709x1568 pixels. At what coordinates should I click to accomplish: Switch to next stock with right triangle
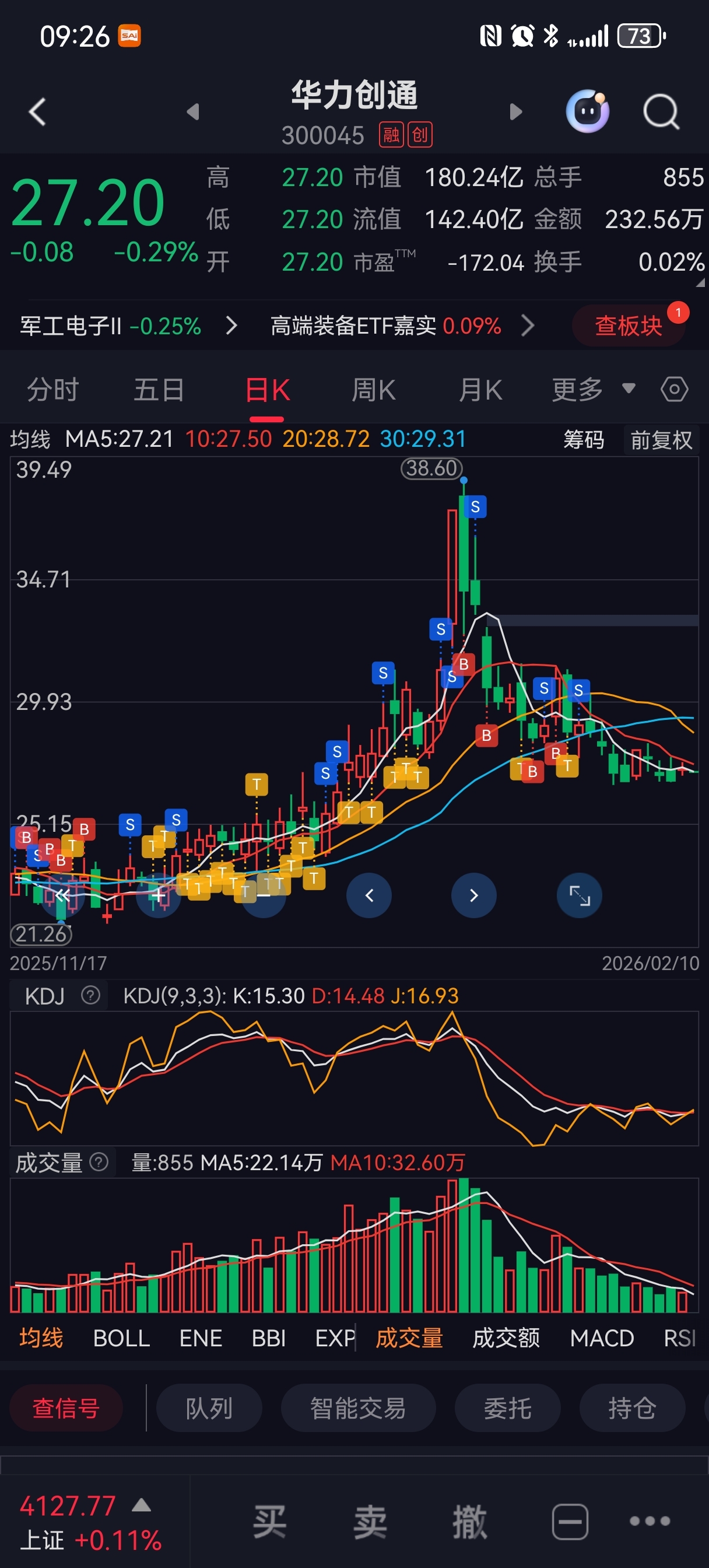515,112
